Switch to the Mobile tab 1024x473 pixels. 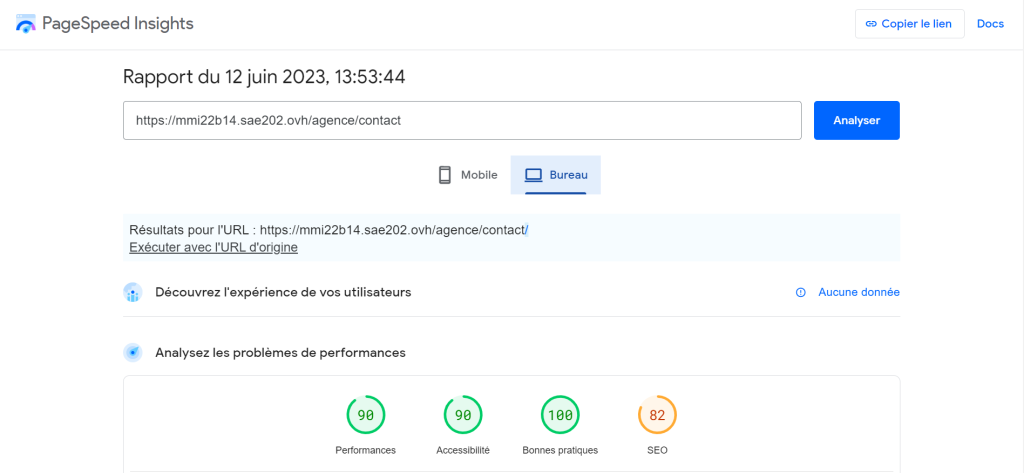tap(468, 175)
